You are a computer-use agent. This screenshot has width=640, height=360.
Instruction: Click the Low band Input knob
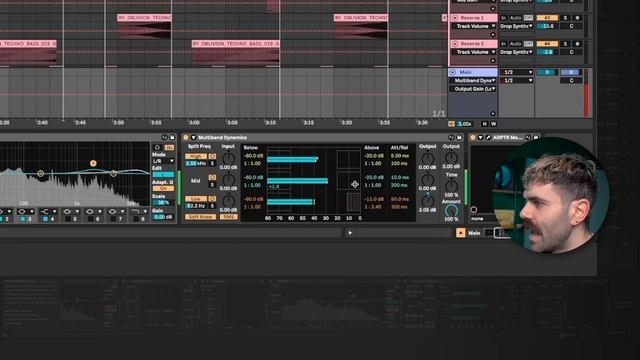click(229, 201)
